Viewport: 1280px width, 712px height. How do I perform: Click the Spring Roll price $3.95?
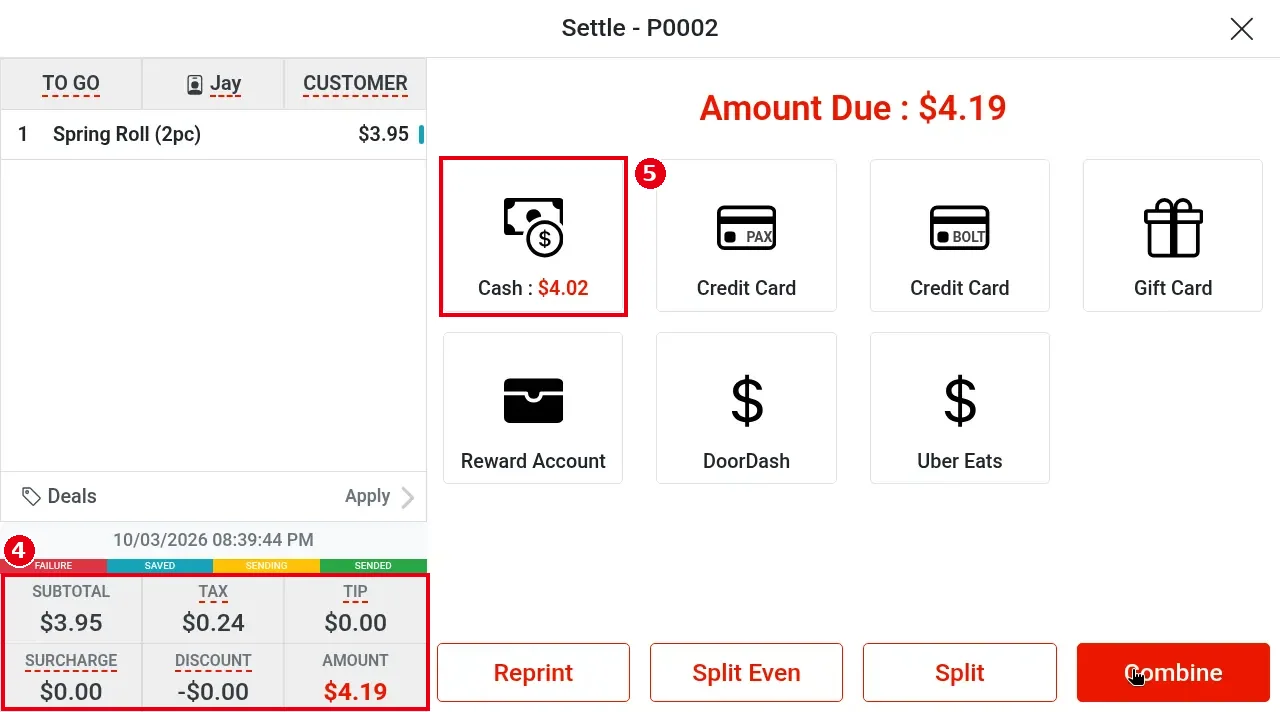tap(383, 134)
